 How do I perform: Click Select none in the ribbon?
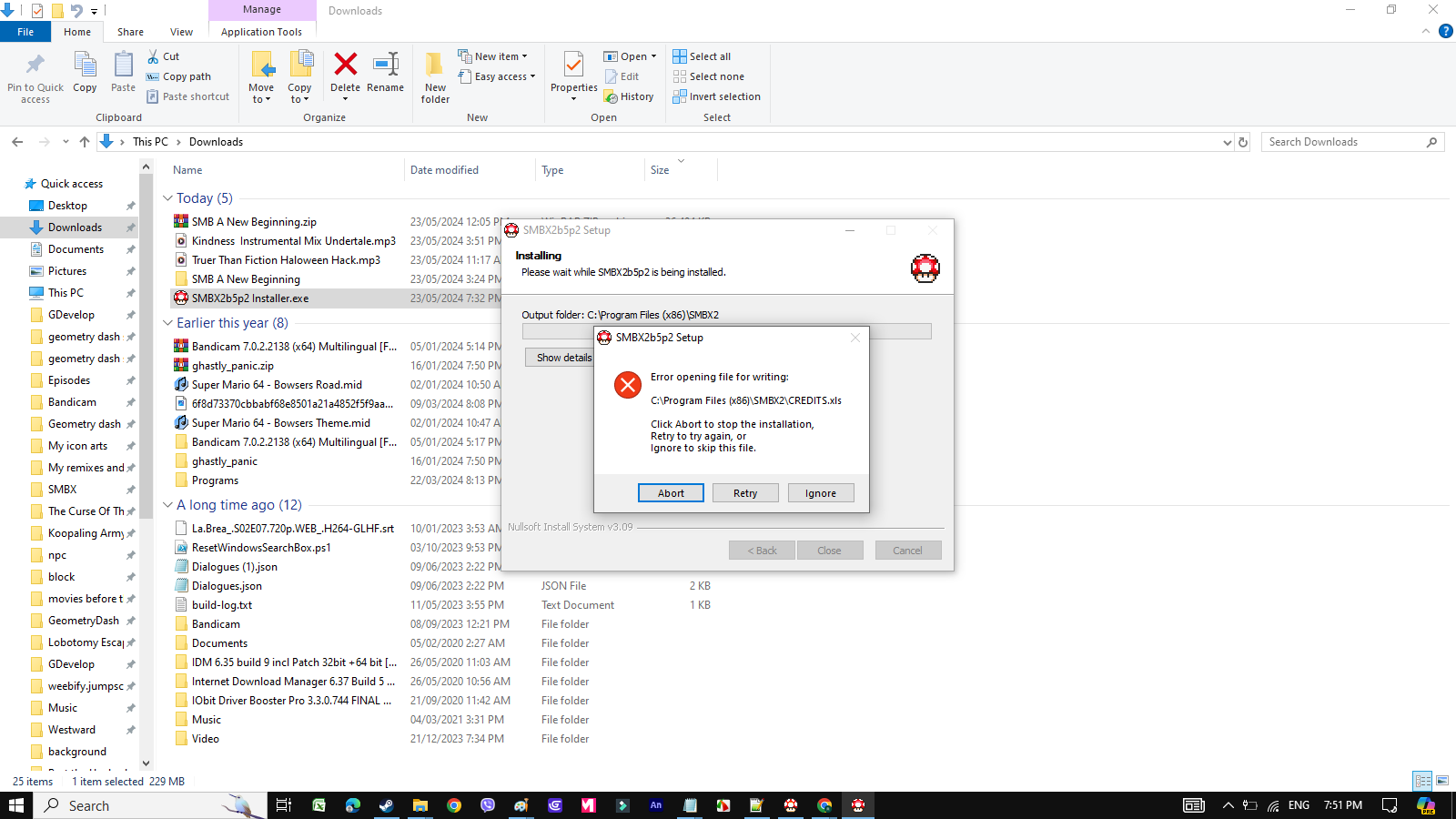(708, 76)
